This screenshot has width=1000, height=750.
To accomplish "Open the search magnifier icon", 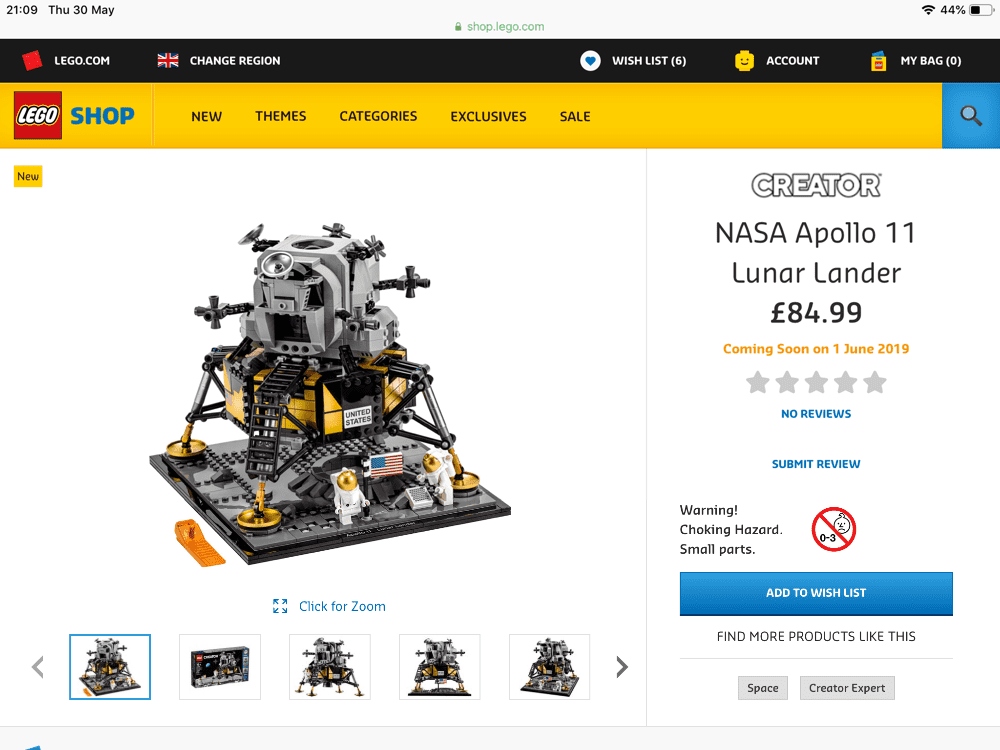I will 971,116.
